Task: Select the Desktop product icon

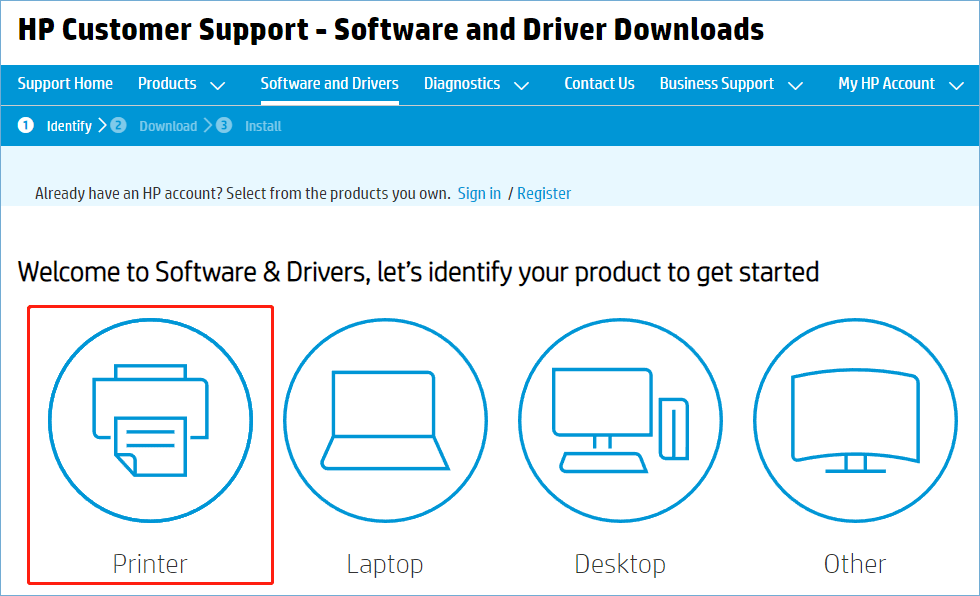Action: (x=620, y=420)
